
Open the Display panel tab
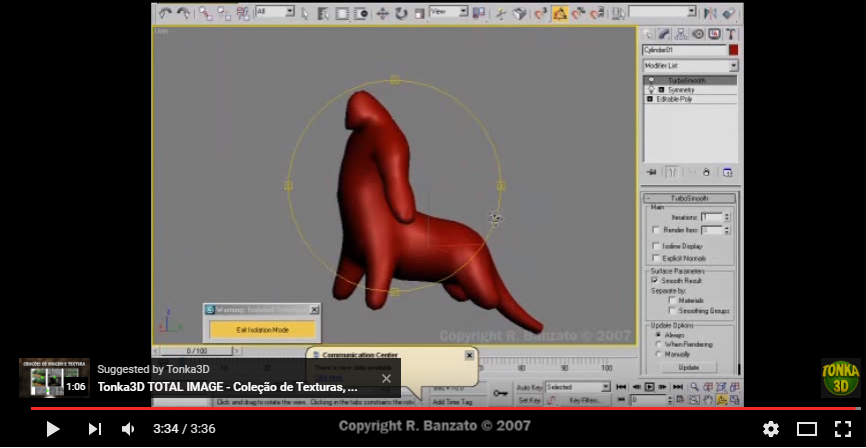coord(714,34)
